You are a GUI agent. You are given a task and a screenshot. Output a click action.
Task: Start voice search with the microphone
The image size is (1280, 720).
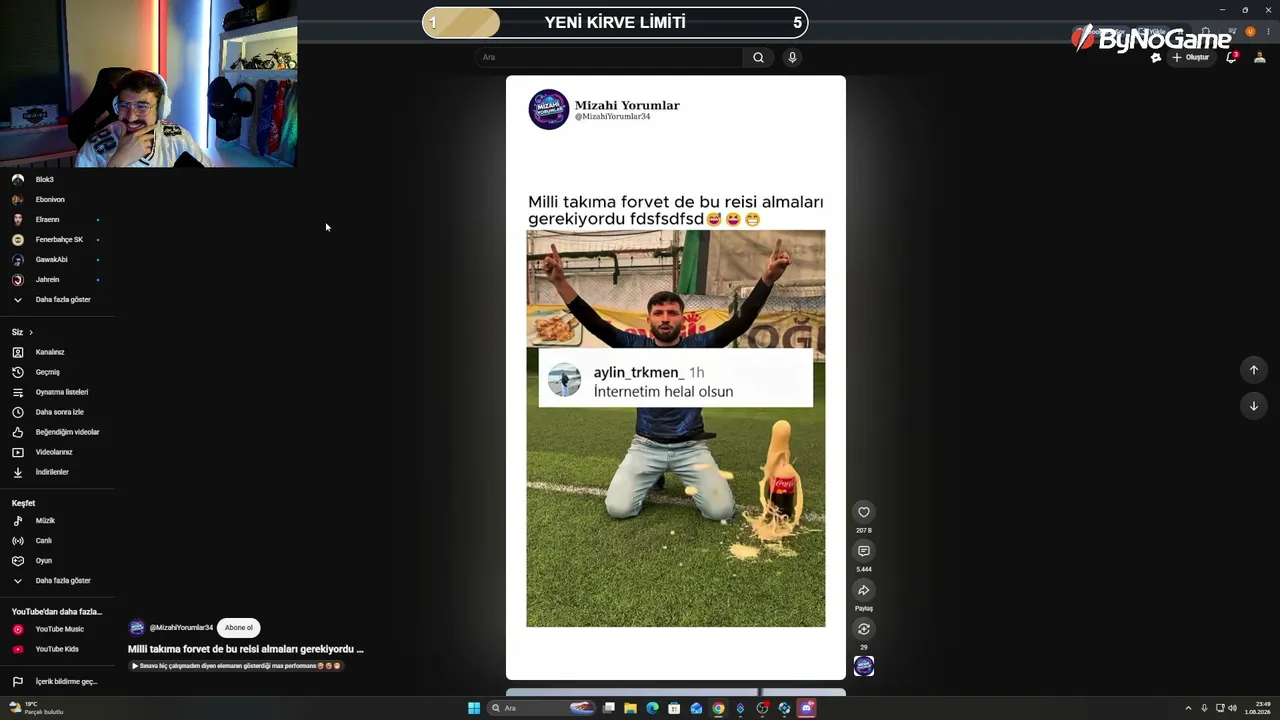click(792, 57)
